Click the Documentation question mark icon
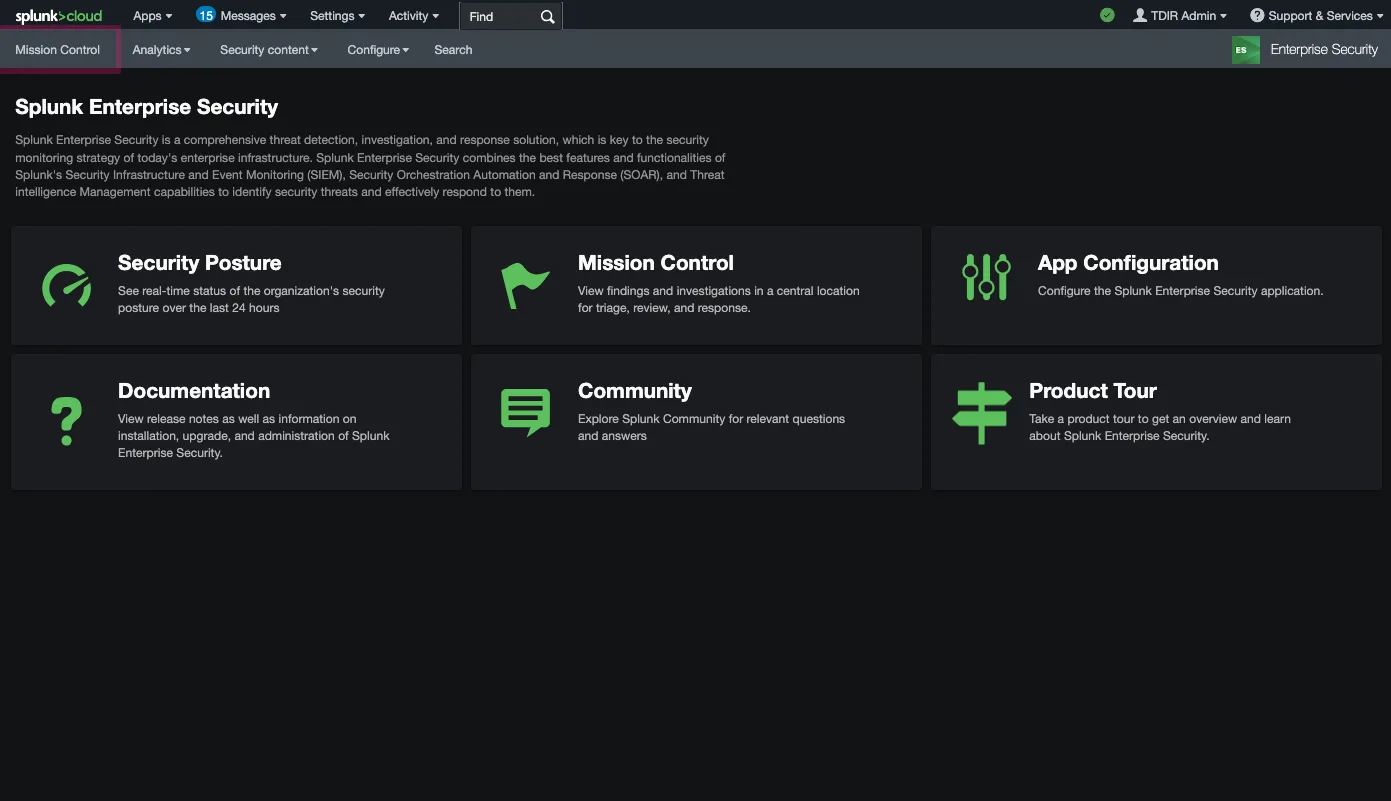The width and height of the screenshot is (1391, 801). (66, 420)
